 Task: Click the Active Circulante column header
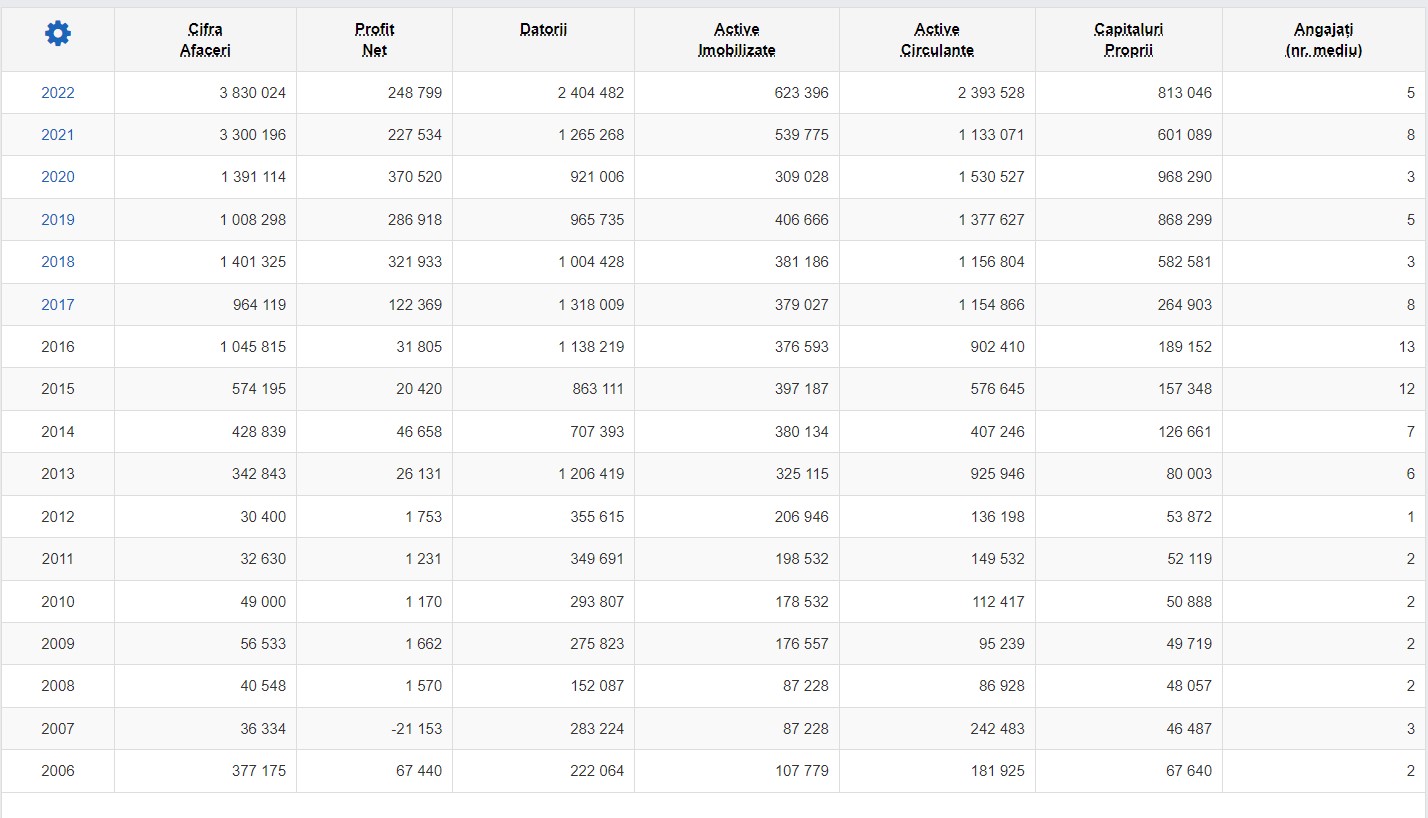coord(937,40)
